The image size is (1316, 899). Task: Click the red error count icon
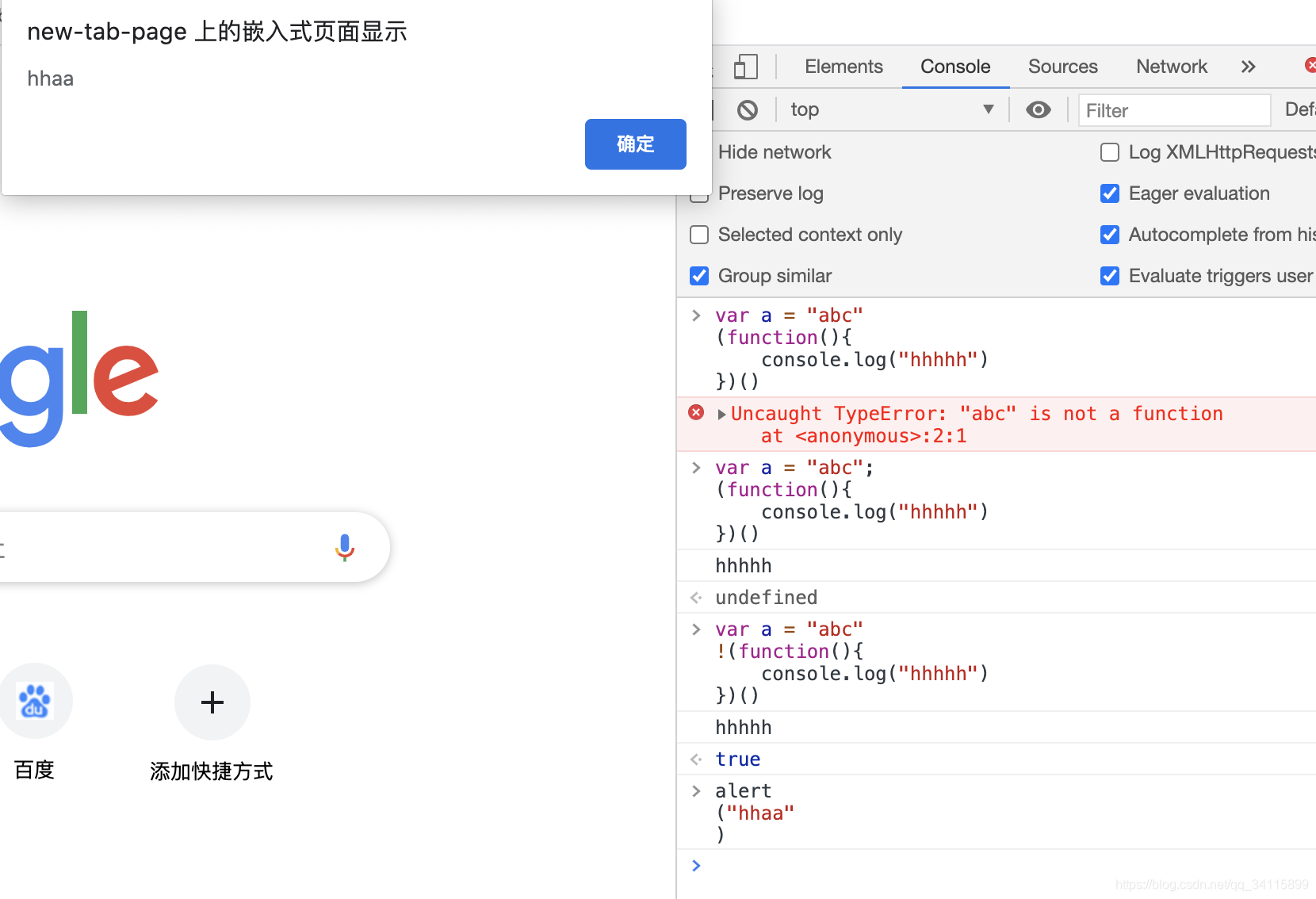pos(1310,65)
